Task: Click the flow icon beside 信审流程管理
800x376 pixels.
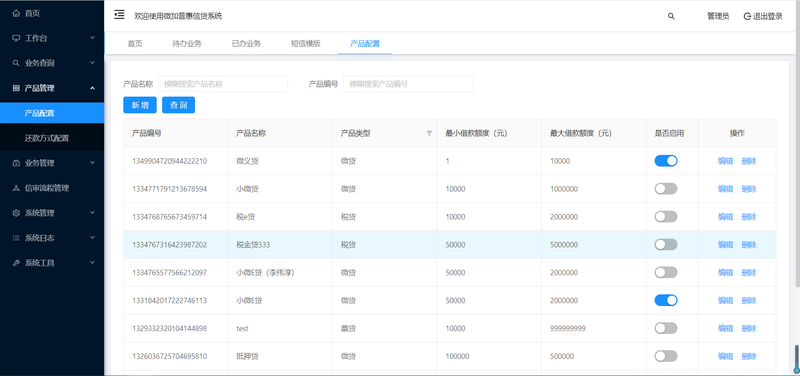Action: [x=16, y=188]
